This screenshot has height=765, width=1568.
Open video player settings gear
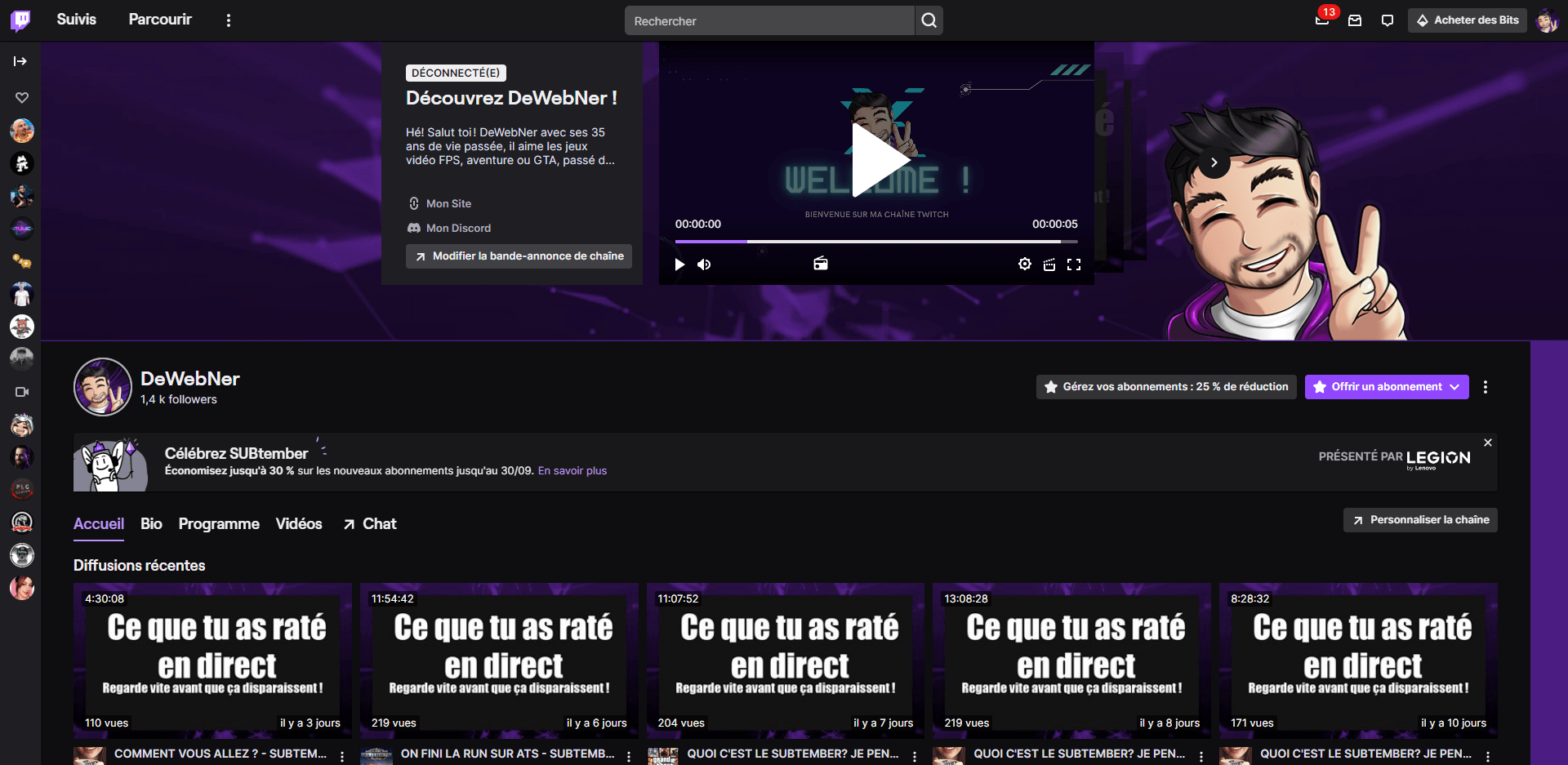pos(1024,264)
